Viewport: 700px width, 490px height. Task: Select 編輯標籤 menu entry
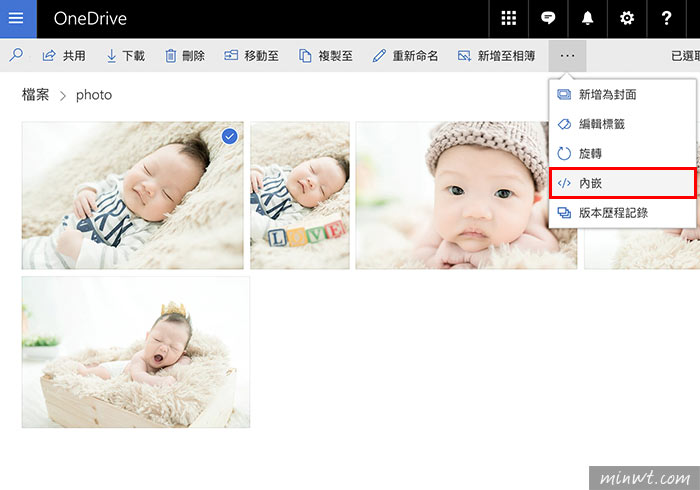pyautogui.click(x=622, y=124)
